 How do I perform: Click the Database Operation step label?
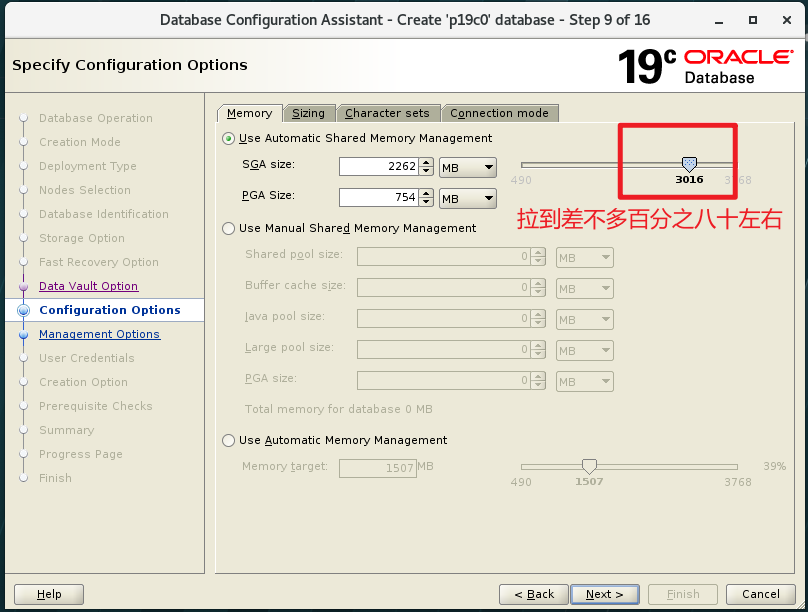click(96, 118)
